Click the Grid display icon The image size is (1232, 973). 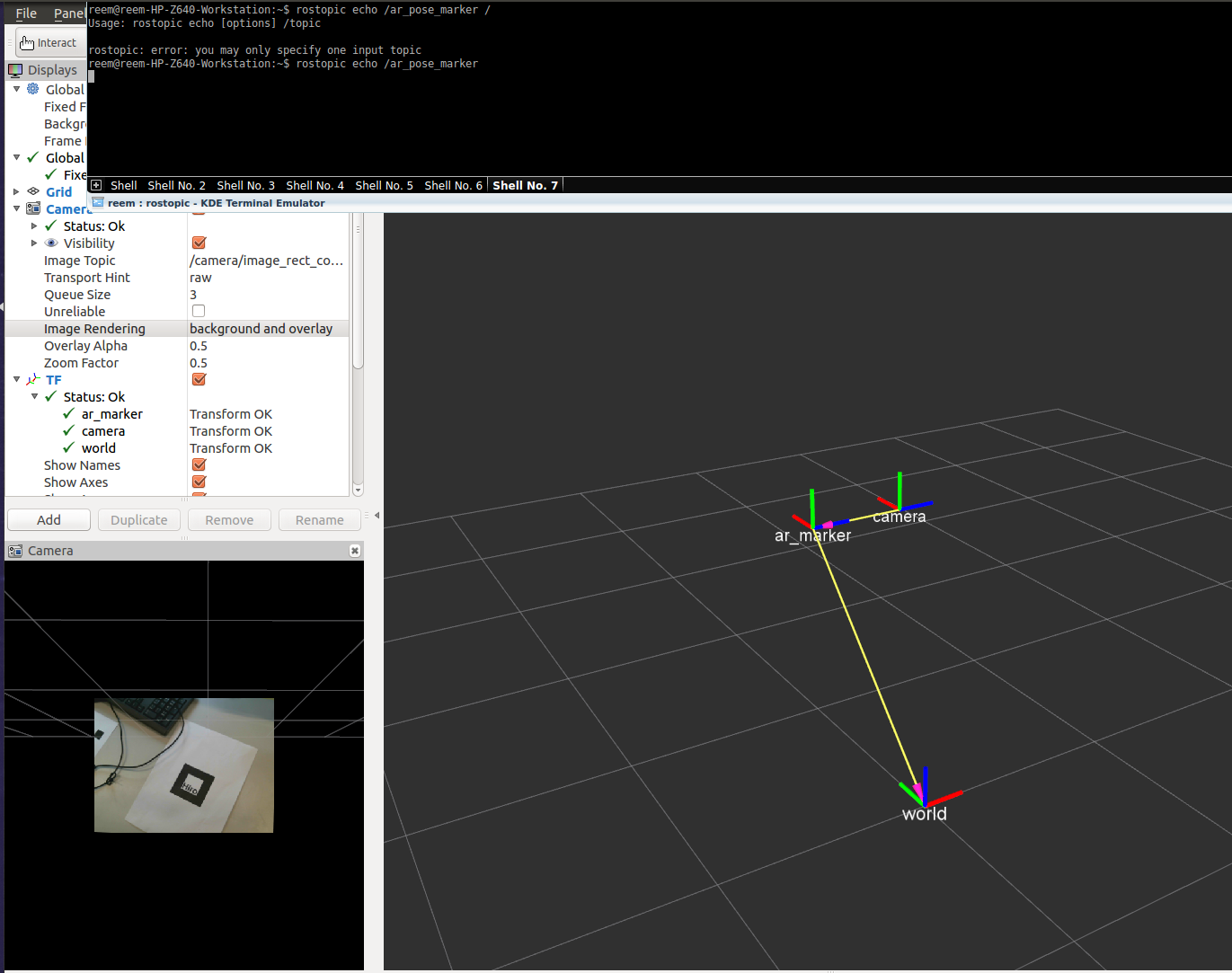coord(33,191)
